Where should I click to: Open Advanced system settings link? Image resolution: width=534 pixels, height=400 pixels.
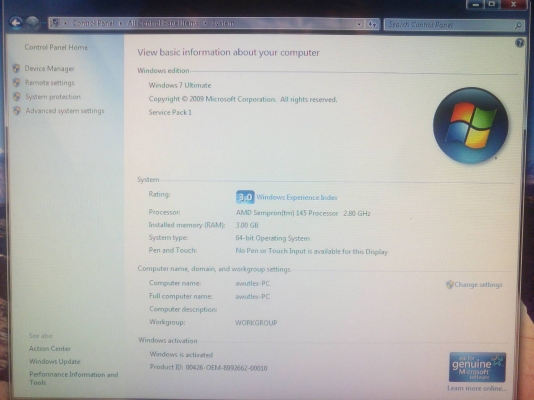click(65, 111)
